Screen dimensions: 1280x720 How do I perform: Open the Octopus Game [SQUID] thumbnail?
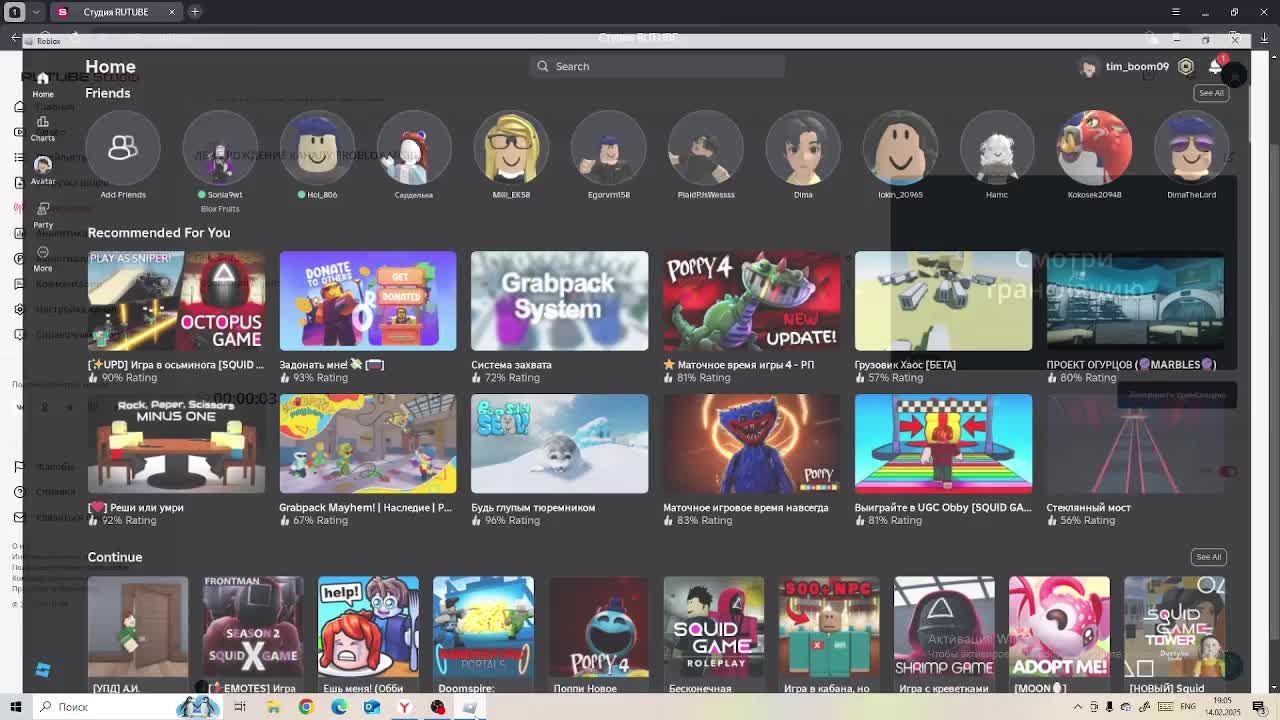176,301
